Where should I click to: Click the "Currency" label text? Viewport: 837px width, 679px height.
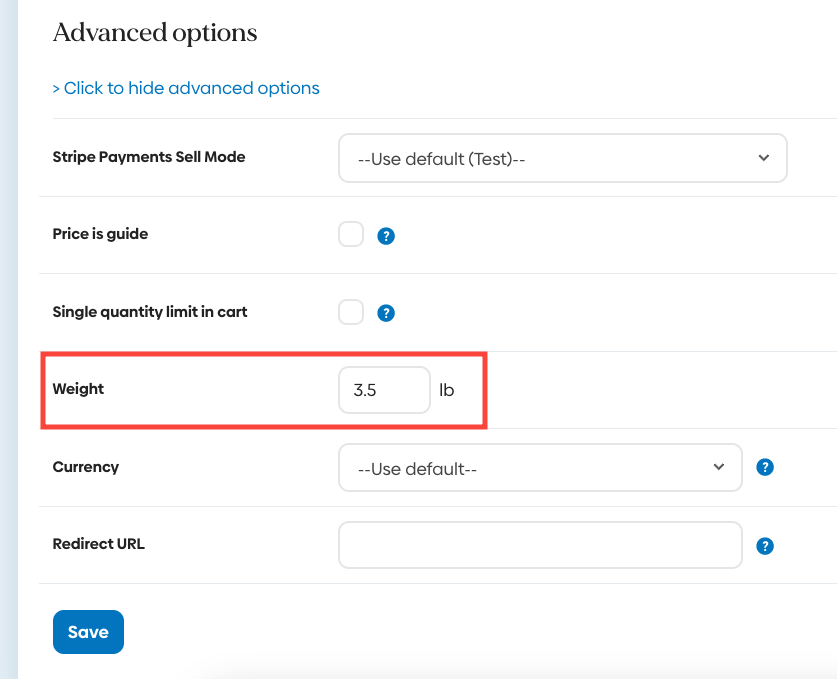pos(85,467)
